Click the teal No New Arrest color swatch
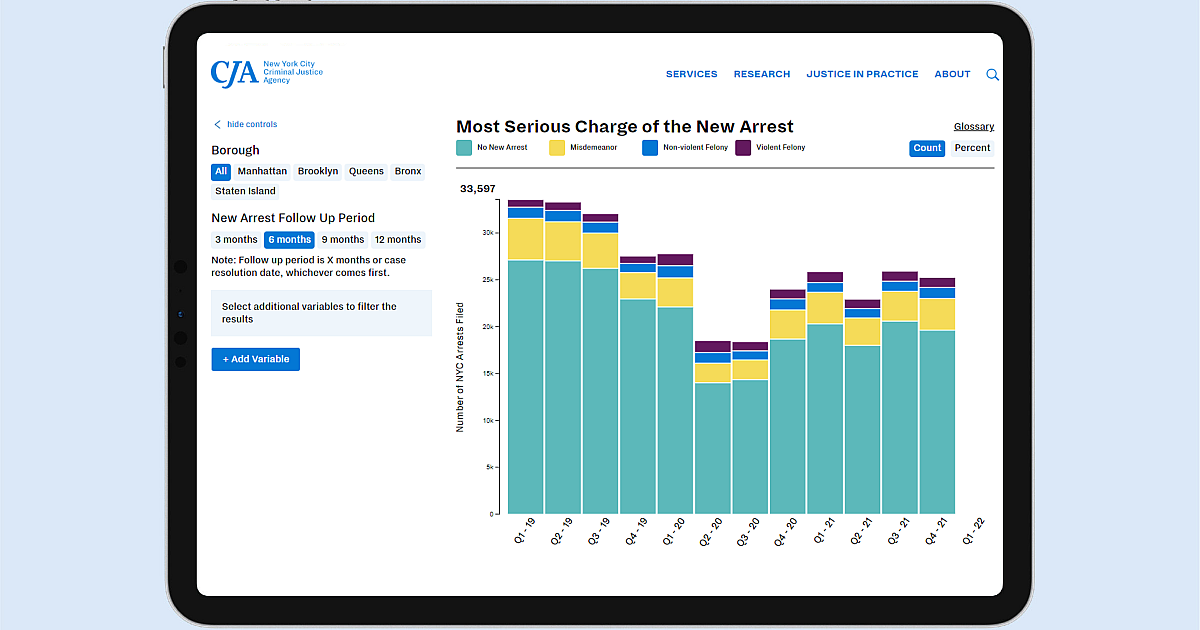 click(464, 147)
